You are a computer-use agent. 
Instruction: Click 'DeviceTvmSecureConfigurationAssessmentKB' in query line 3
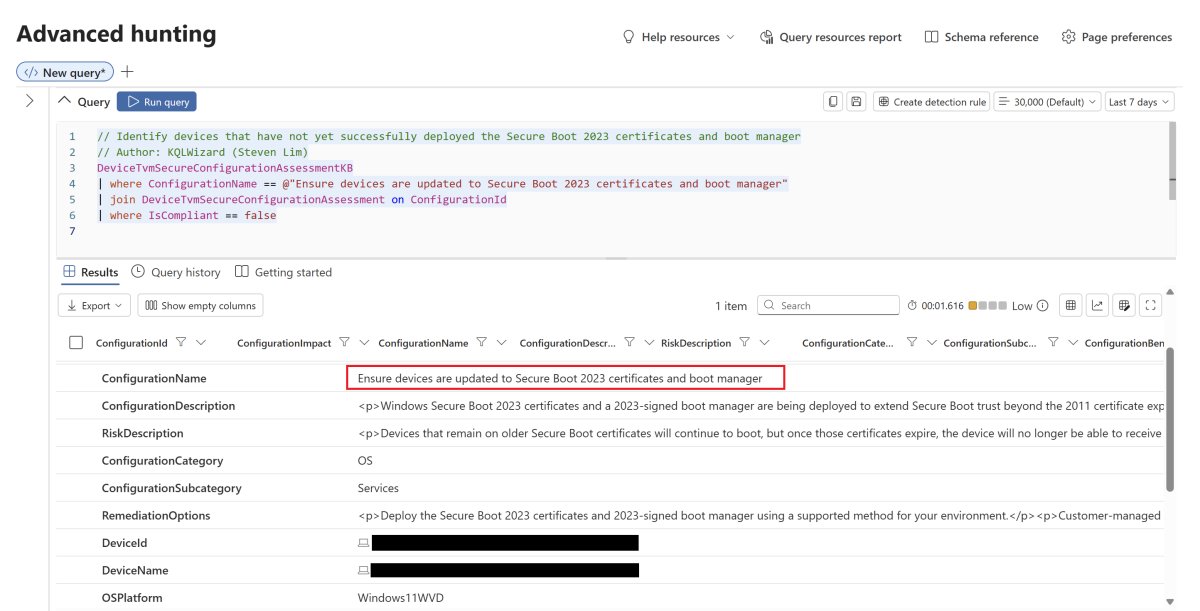point(225,168)
